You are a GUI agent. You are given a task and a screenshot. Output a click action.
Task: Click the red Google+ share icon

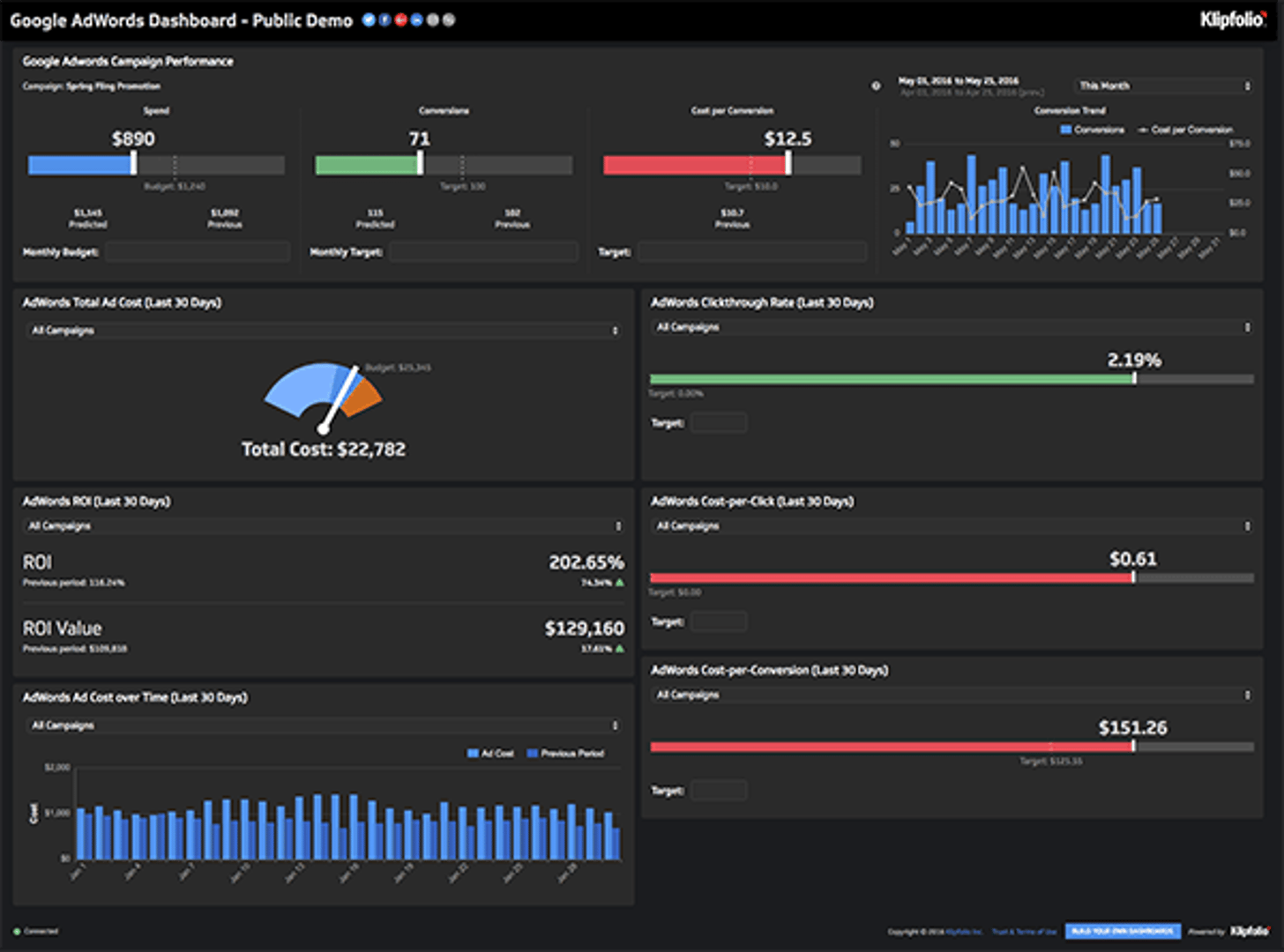400,19
